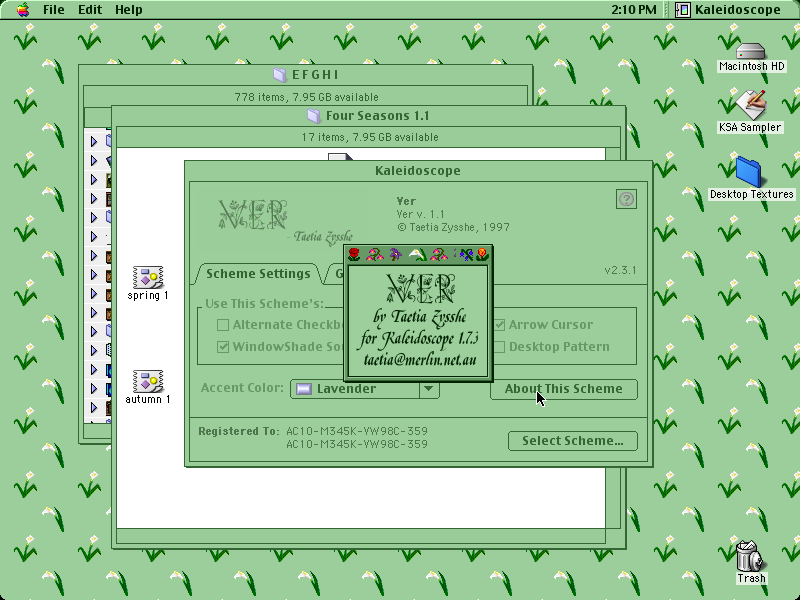Click the Select Scheme... button
The height and width of the screenshot is (600, 800).
tap(572, 441)
